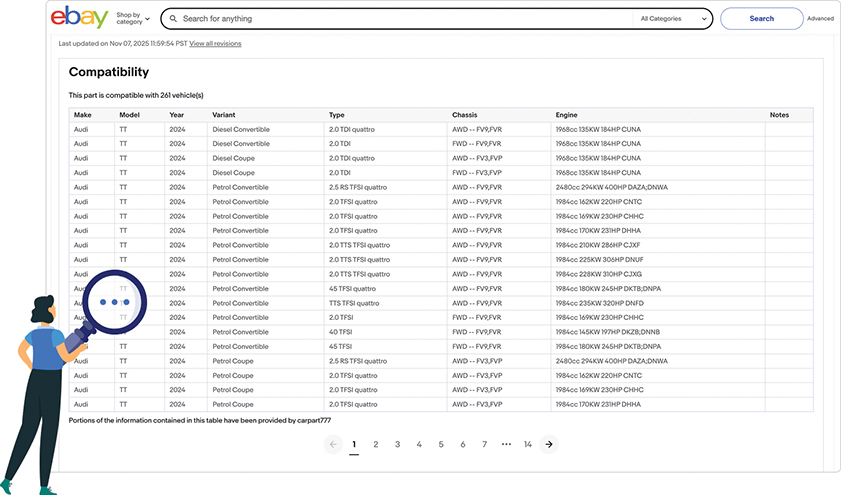This screenshot has height=495, width=841.
Task: Open the Advanced search link
Action: point(821,19)
